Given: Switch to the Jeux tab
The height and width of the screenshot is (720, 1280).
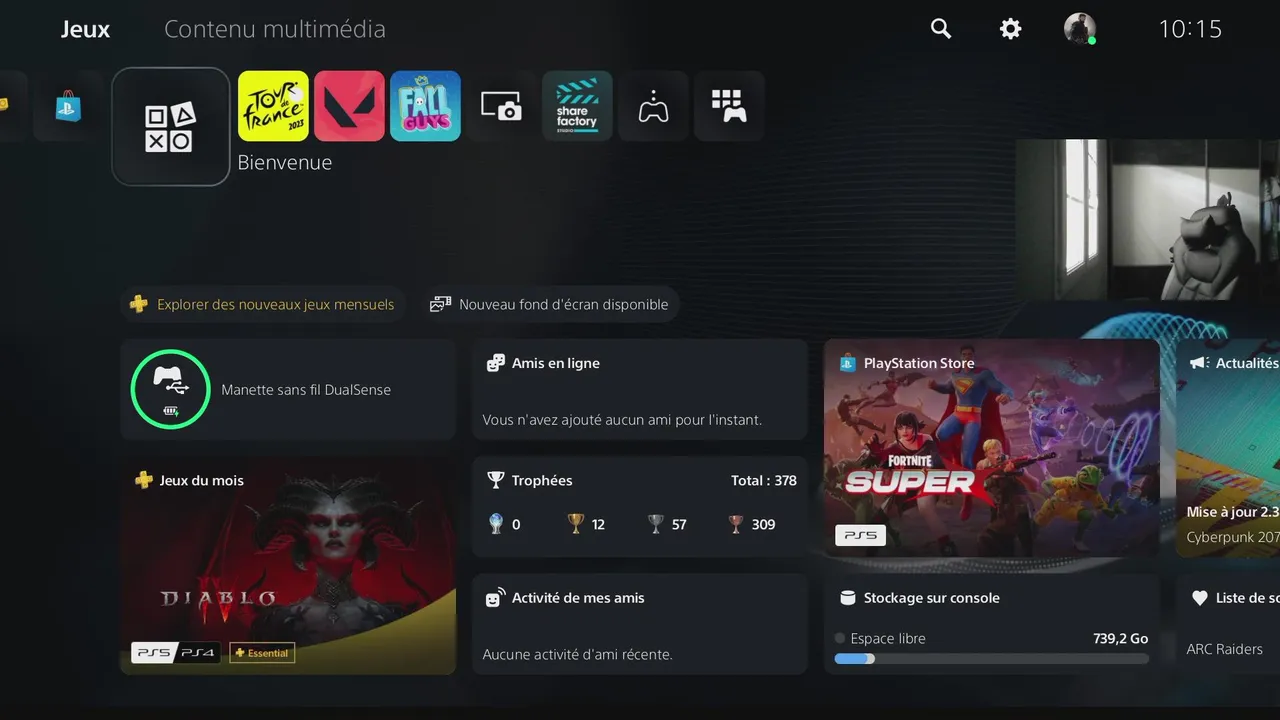Looking at the screenshot, I should tap(85, 29).
